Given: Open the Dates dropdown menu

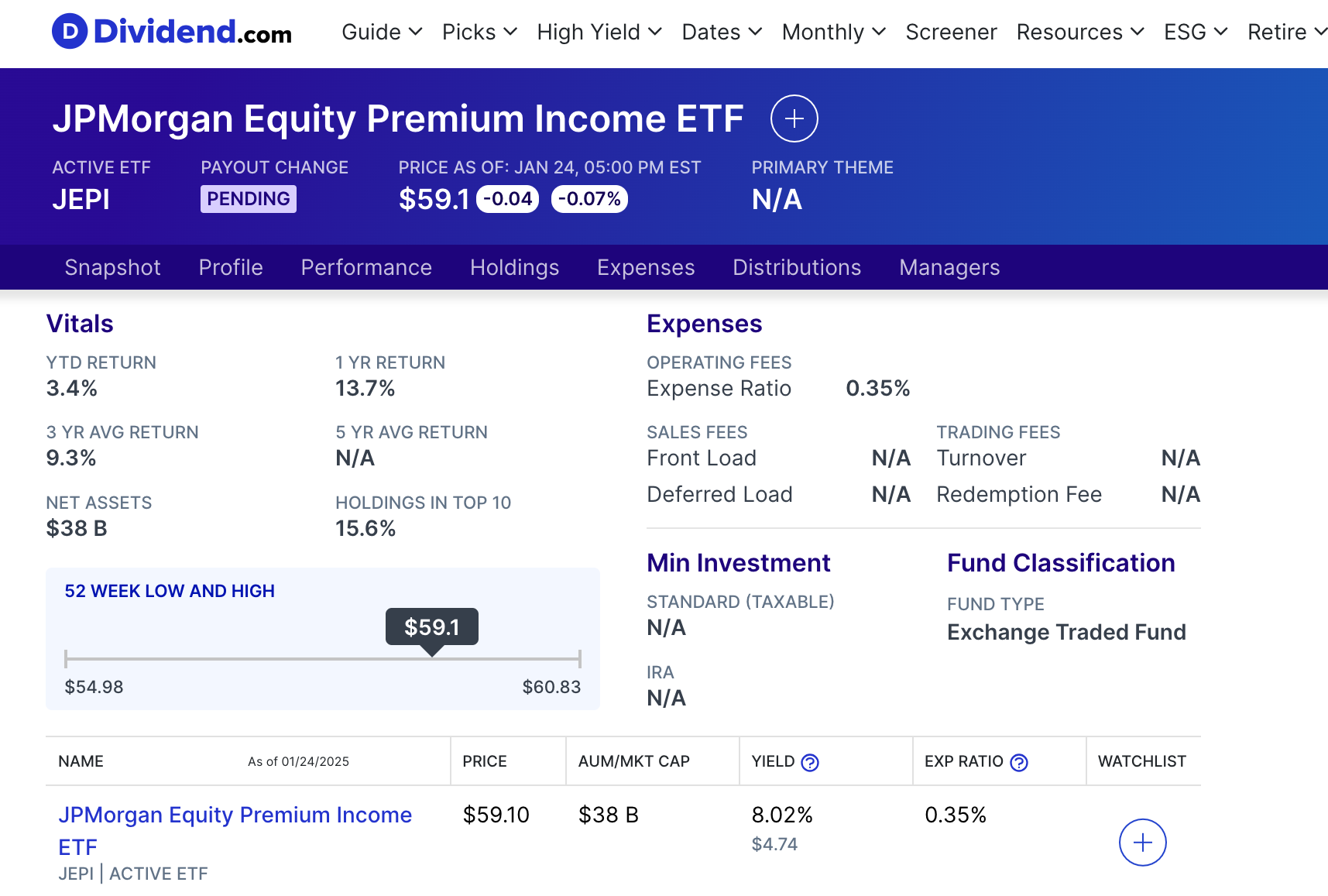Looking at the screenshot, I should (722, 32).
